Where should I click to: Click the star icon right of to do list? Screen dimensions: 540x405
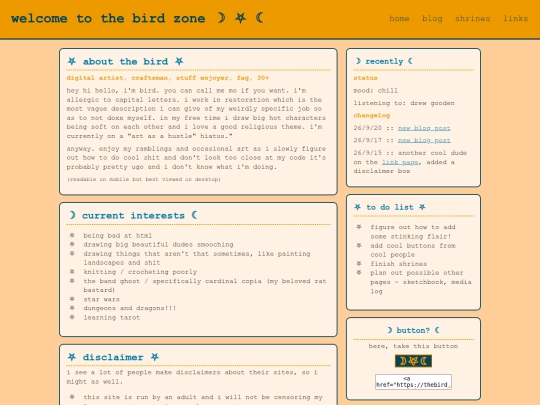[x=422, y=207]
